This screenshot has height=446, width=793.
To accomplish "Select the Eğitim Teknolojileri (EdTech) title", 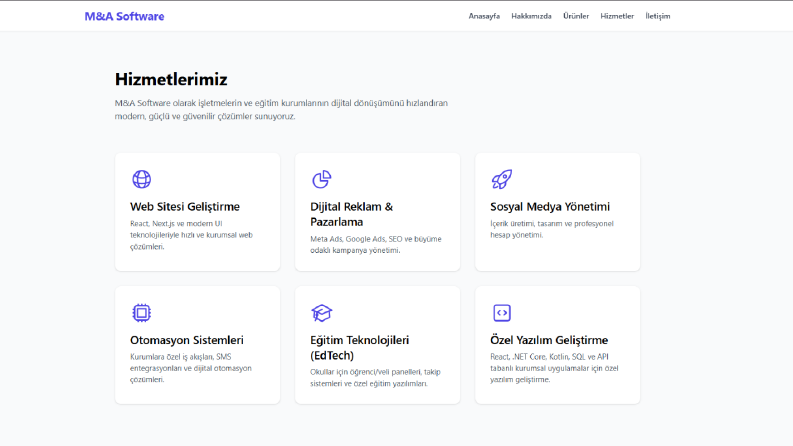I will click(360, 348).
